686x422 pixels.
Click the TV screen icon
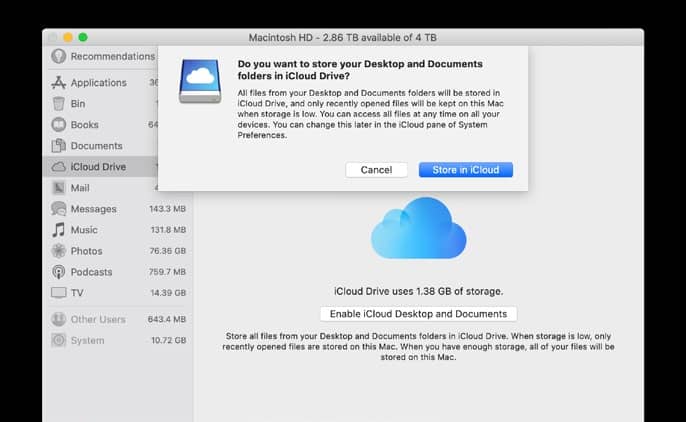(x=59, y=293)
